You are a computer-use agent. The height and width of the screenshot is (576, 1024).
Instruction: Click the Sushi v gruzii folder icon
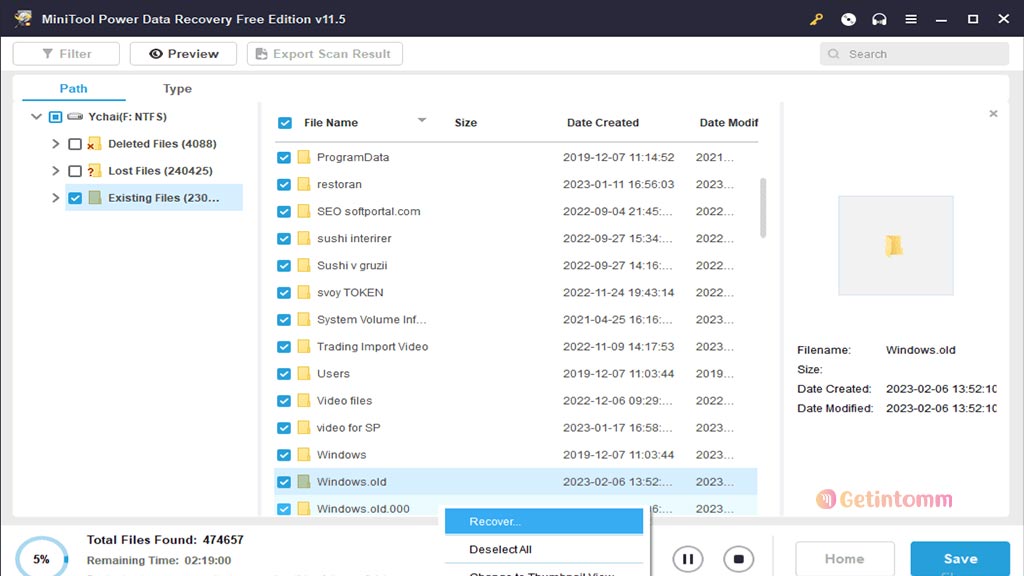pos(304,265)
